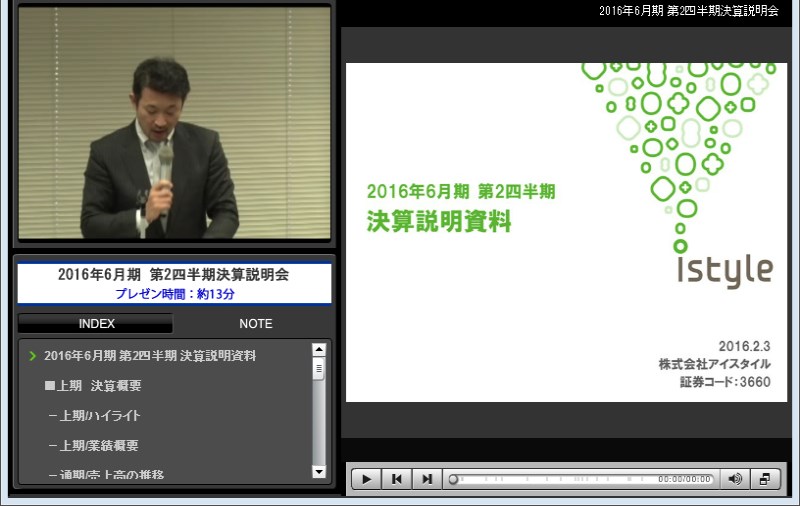Screen dimensions: 800x506
Task: Switch to the INDEX tab
Action: [x=96, y=323]
